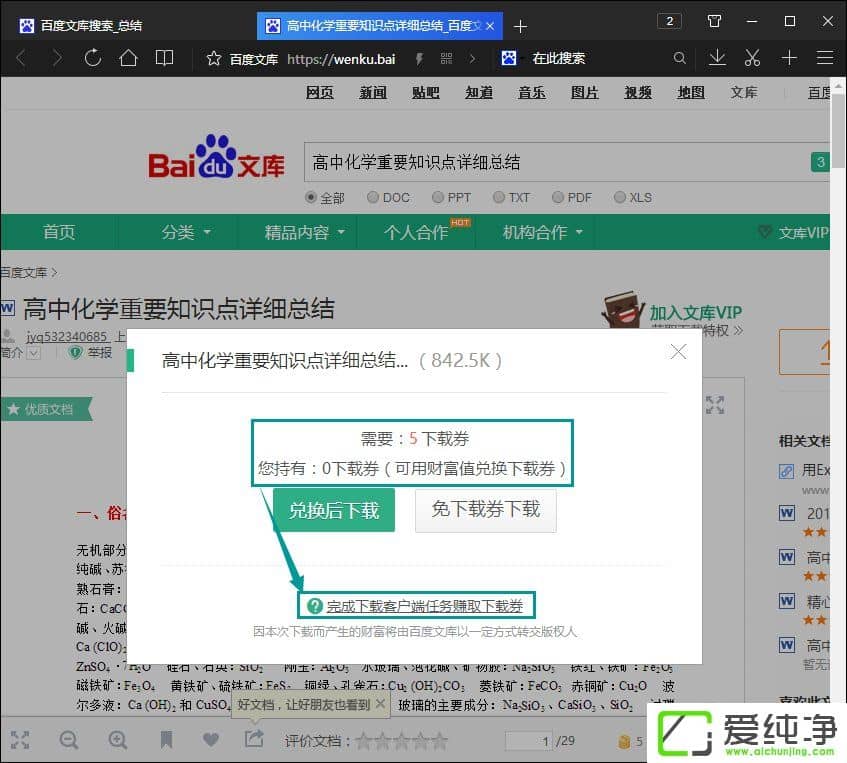Go to browser home page icon
This screenshot has width=847, height=763.
[128, 58]
